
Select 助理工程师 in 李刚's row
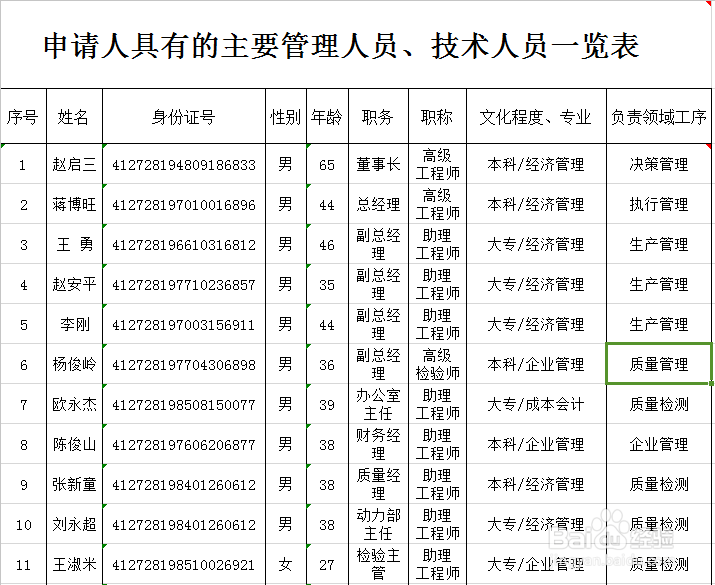[437, 324]
